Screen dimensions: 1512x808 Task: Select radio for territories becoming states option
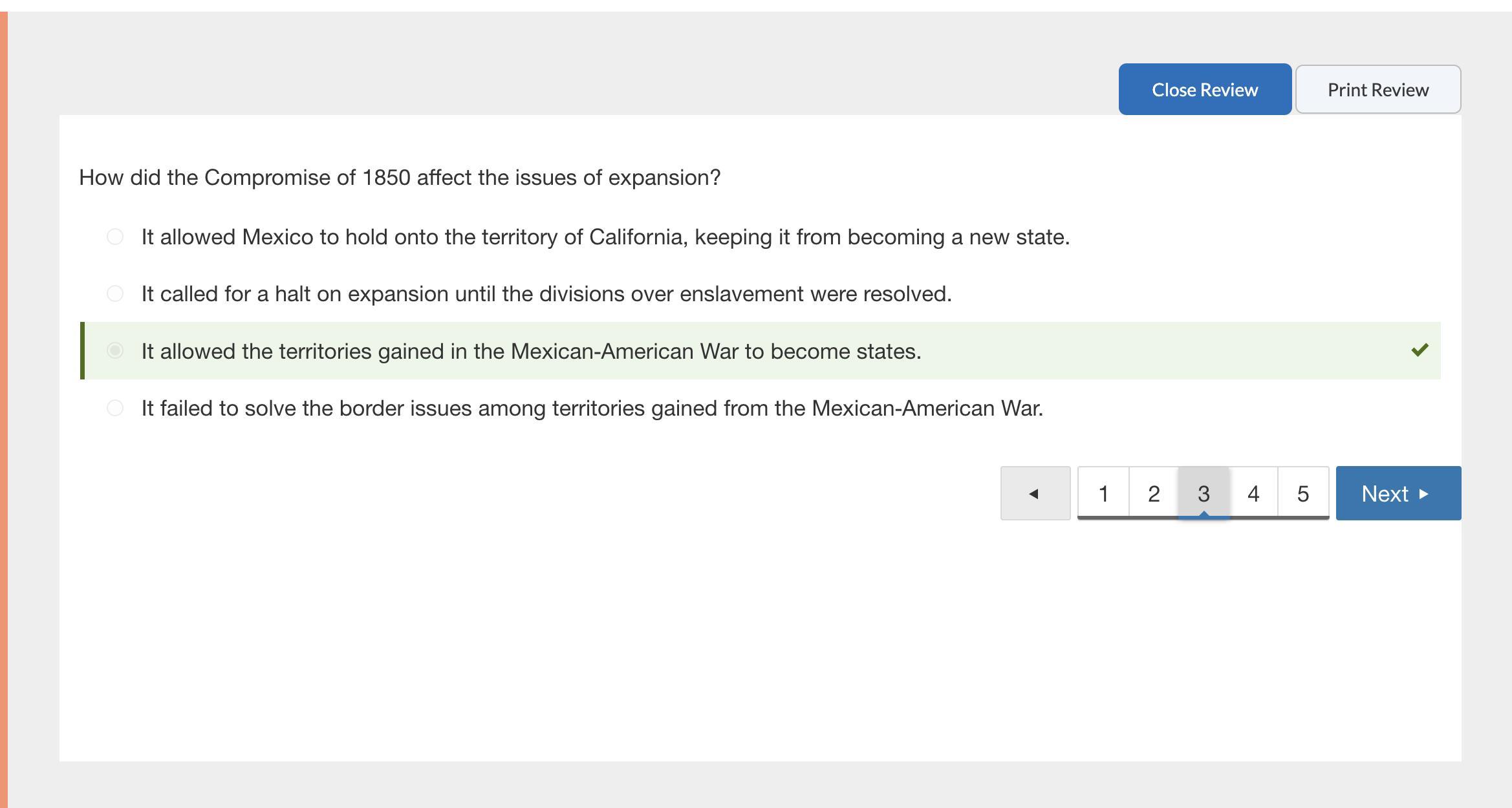[x=115, y=351]
